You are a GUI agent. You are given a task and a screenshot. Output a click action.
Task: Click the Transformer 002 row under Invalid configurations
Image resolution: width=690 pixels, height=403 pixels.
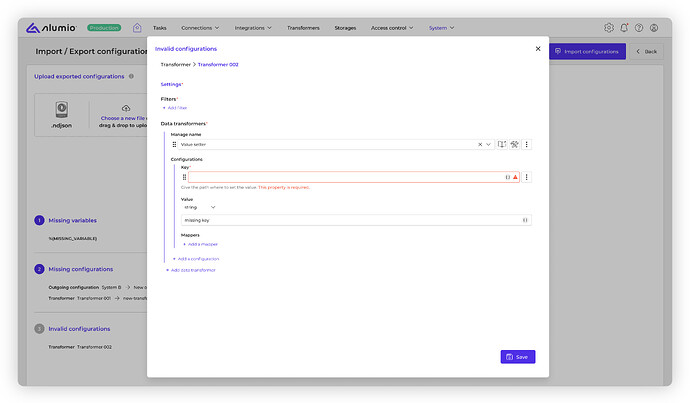click(x=80, y=347)
